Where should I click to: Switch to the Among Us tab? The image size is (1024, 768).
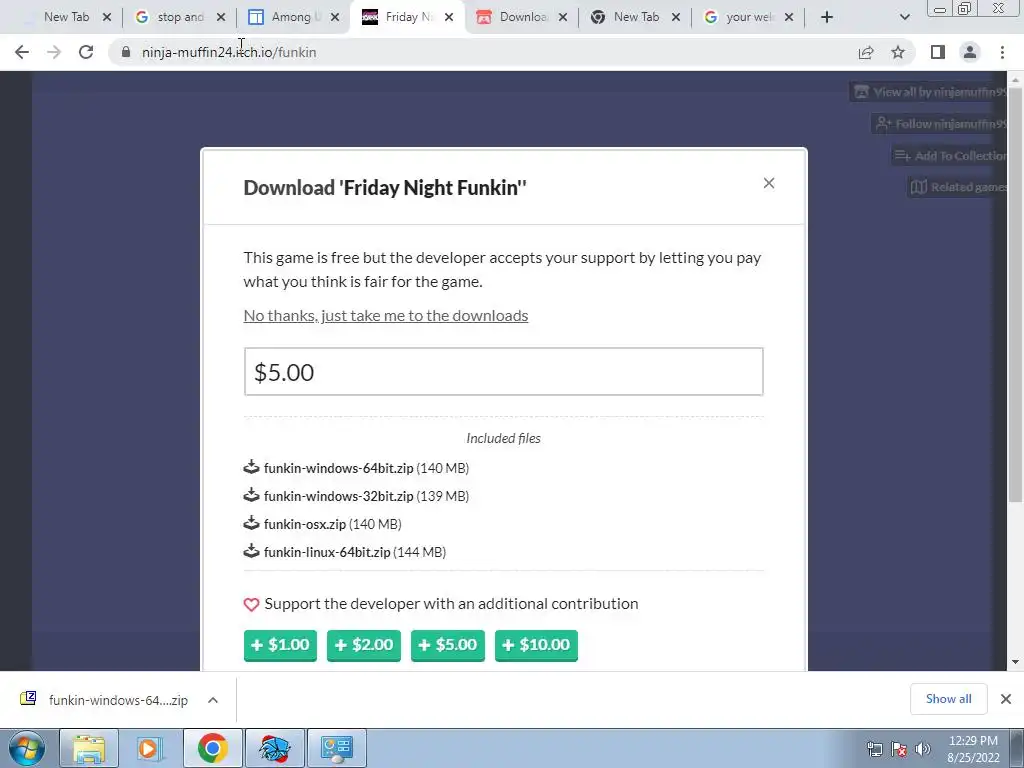pos(292,17)
